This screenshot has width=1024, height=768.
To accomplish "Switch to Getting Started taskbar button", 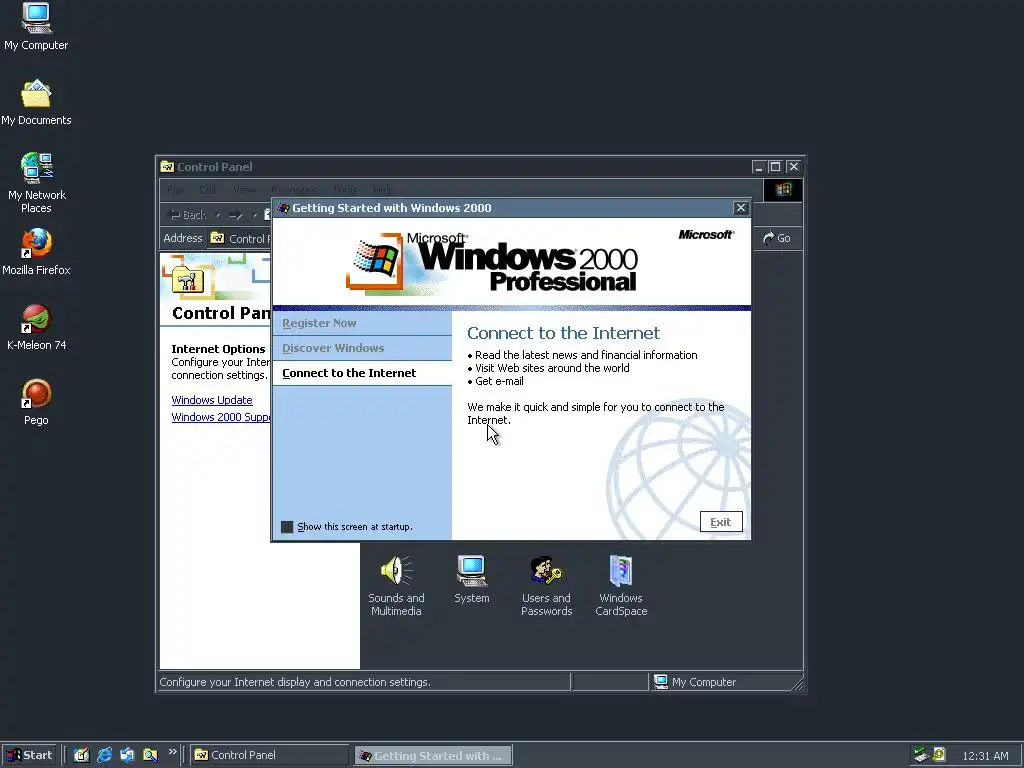I will click(433, 756).
